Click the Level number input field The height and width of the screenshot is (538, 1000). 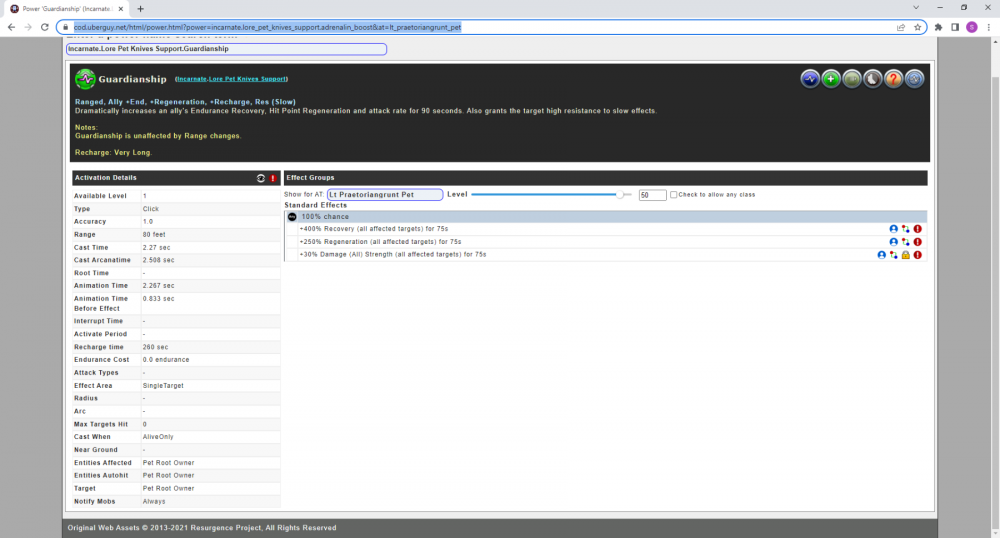coord(652,195)
